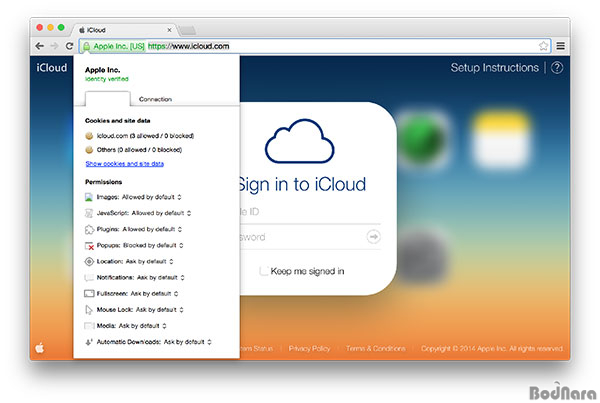Click the Apple Inc. heading in popup
Viewport: 600px width, 403px height.
(103, 70)
